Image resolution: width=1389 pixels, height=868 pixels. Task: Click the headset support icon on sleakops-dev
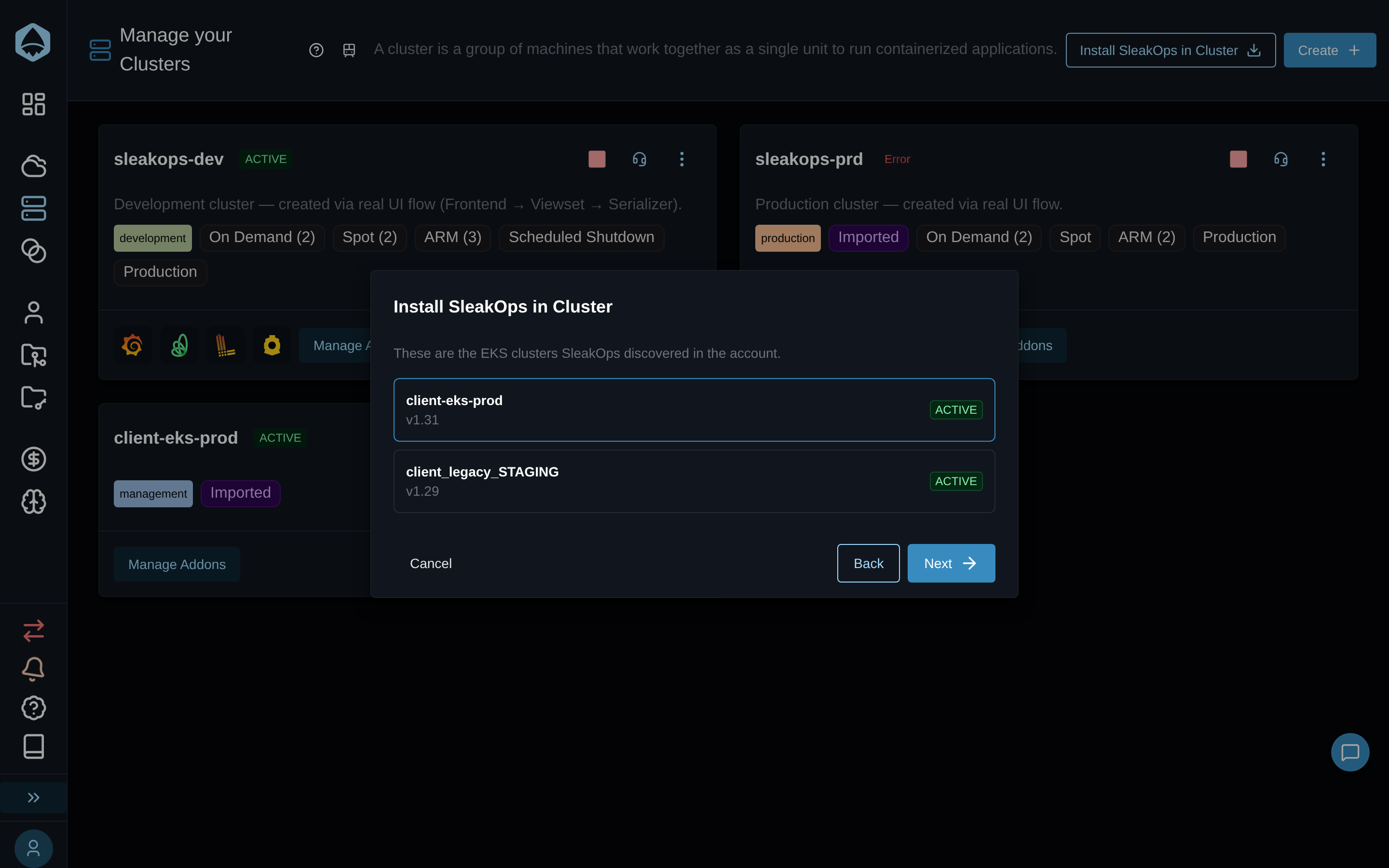(640, 159)
